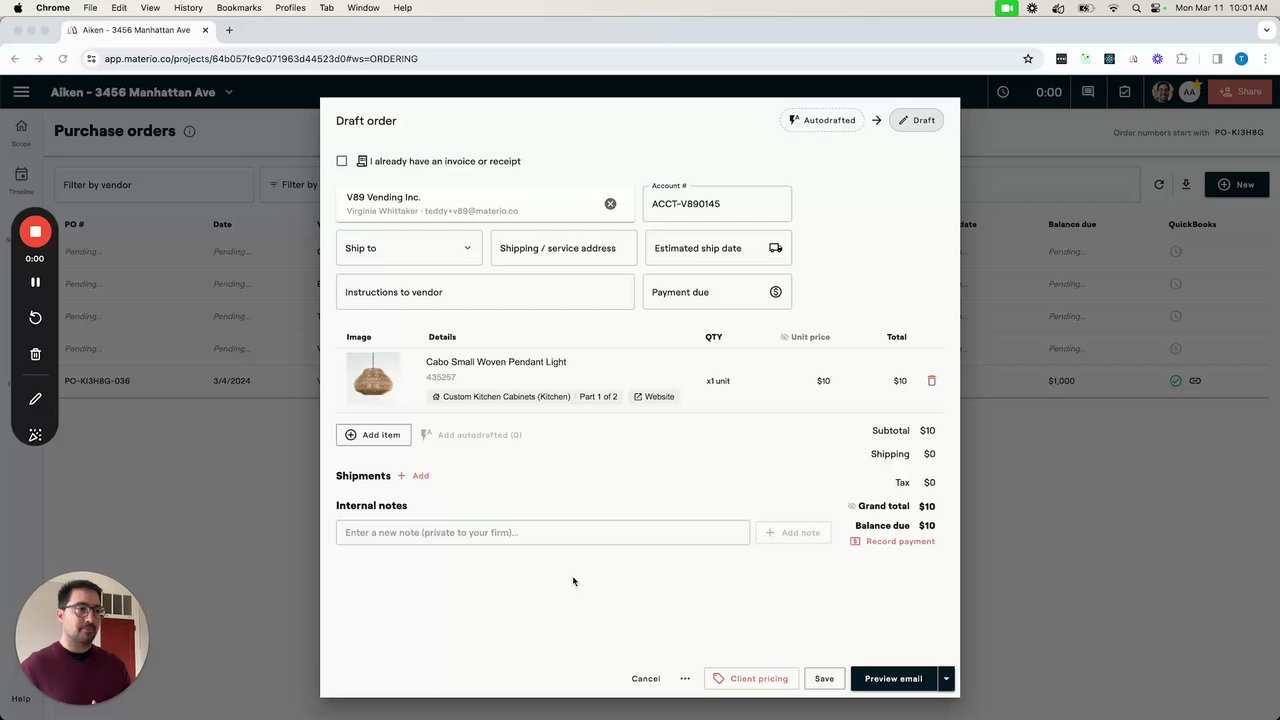Click the Instructions to vendor field
The image size is (1280, 720).
(485, 292)
